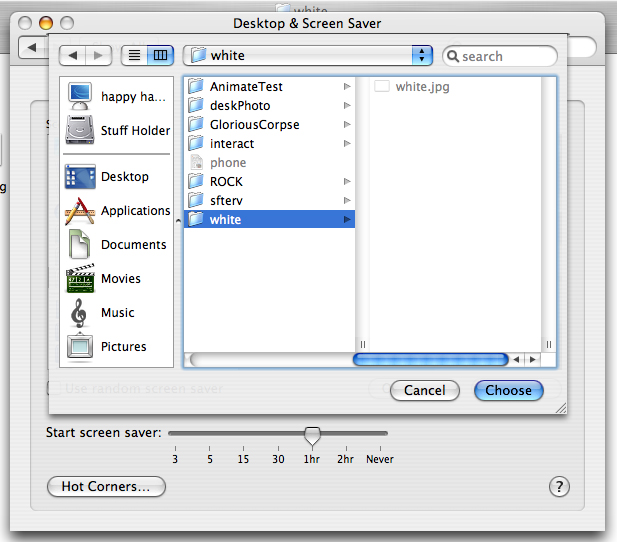Go forward in the file dialog
The width and height of the screenshot is (617, 542).
click(98, 55)
